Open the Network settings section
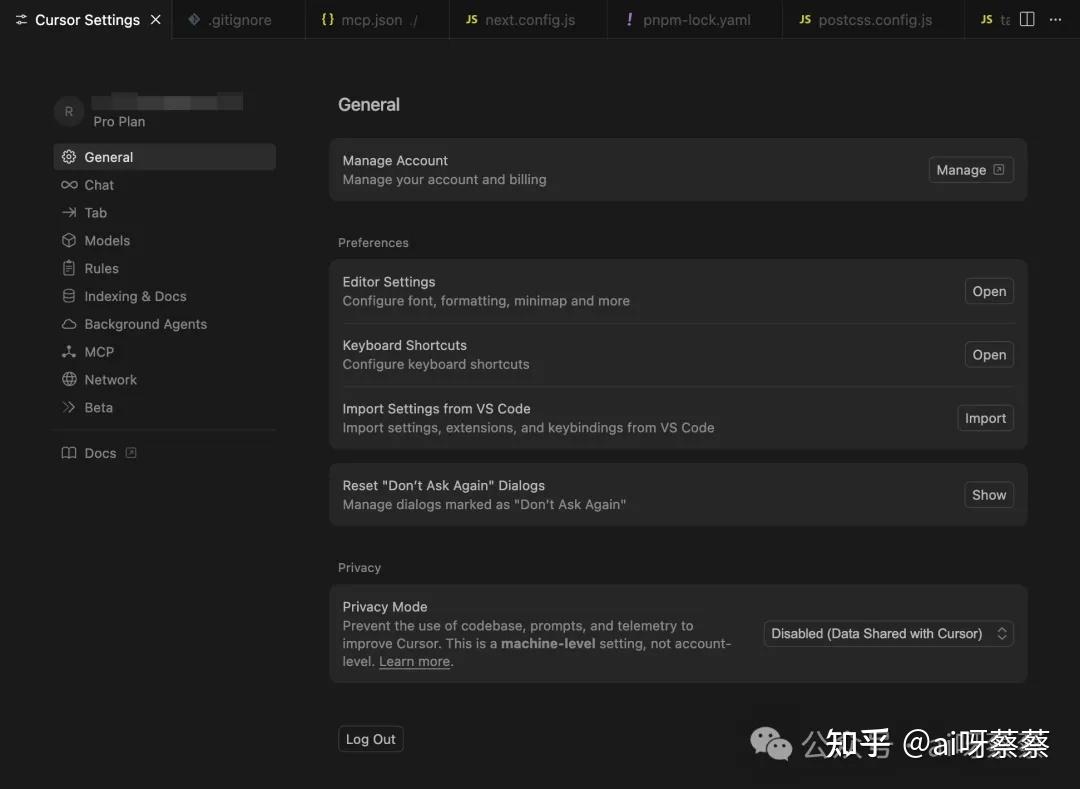 tap(111, 379)
